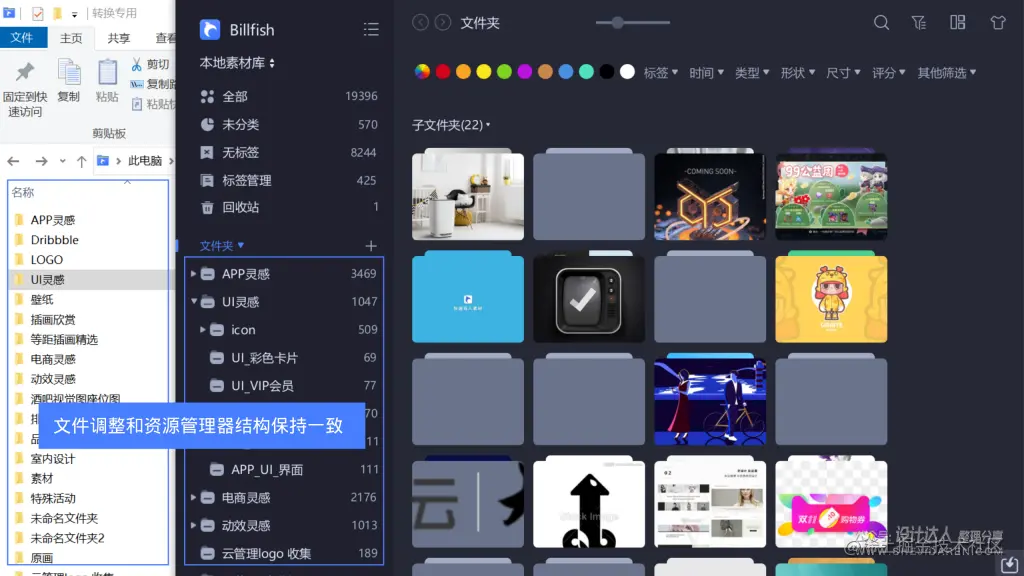Click the 粘贴 paste icon in Explorer
1024x576 pixels.
[x=107, y=72]
